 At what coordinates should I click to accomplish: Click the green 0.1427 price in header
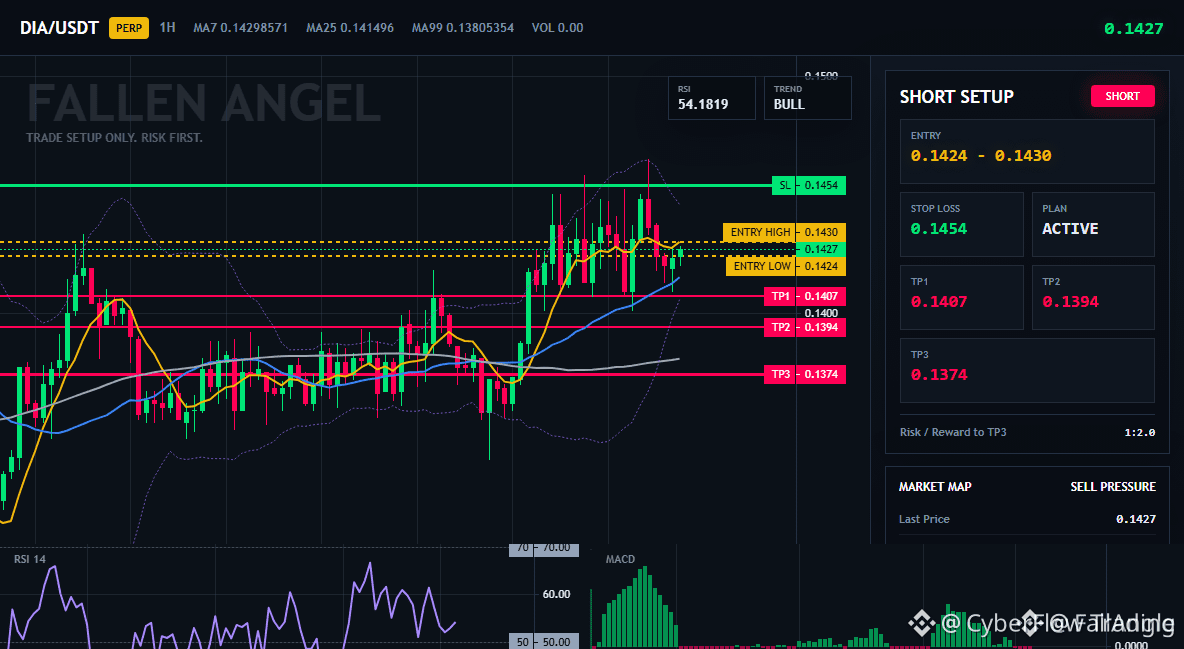click(x=1133, y=29)
